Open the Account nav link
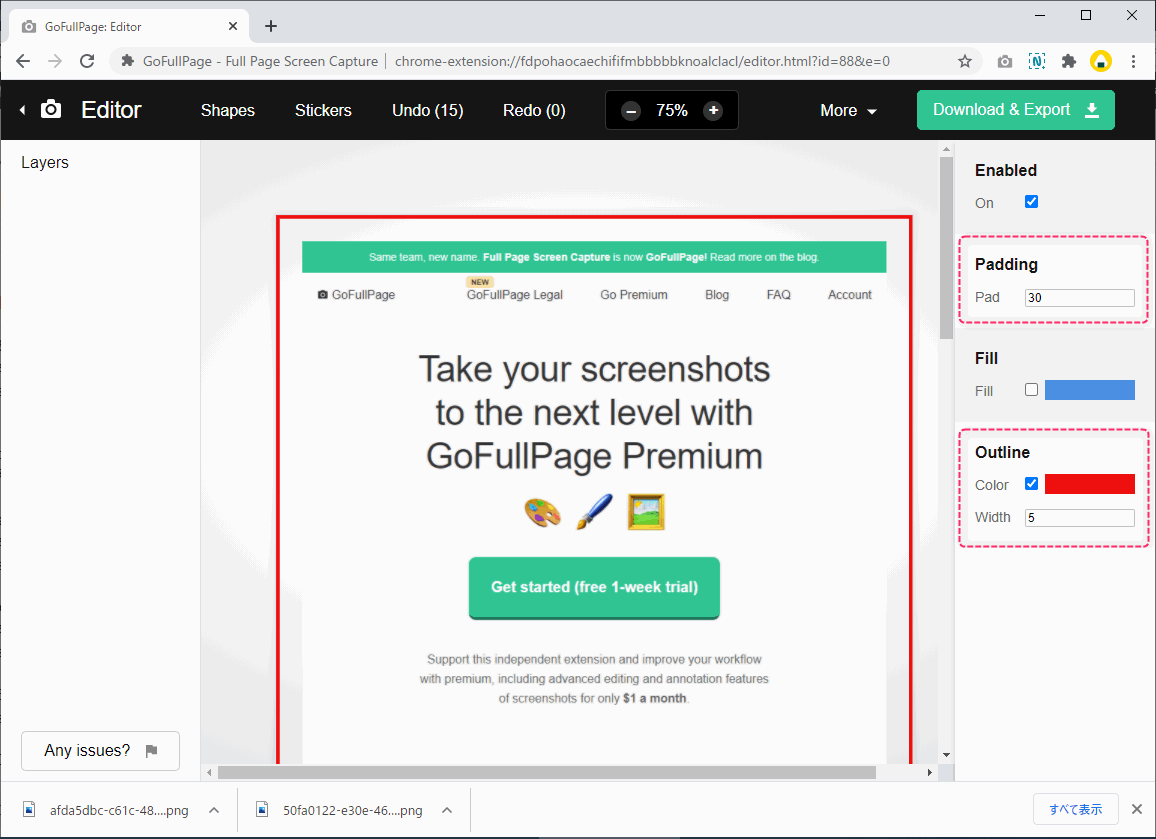The width and height of the screenshot is (1156, 839). pos(849,295)
